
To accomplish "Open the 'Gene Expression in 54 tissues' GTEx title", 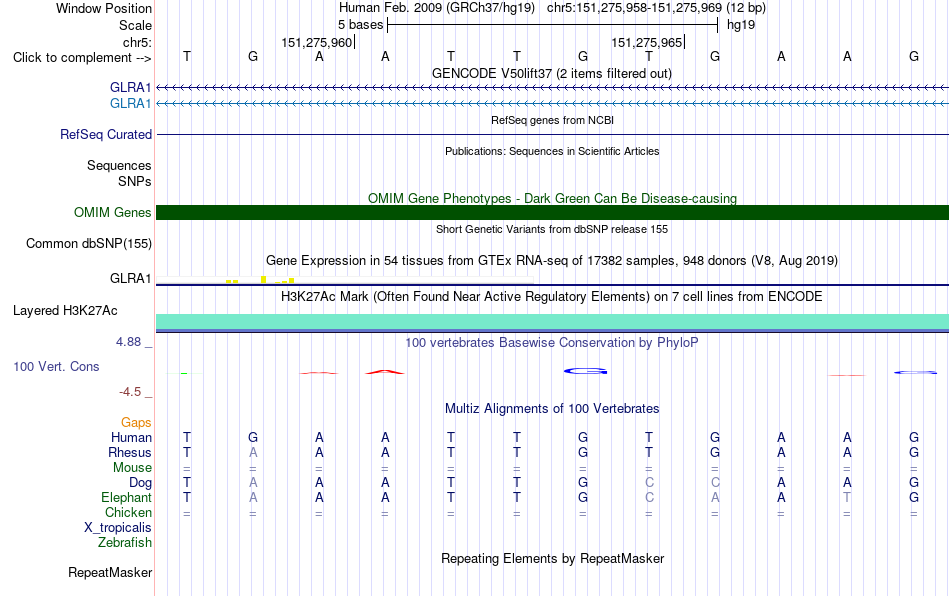I will (x=552, y=261).
